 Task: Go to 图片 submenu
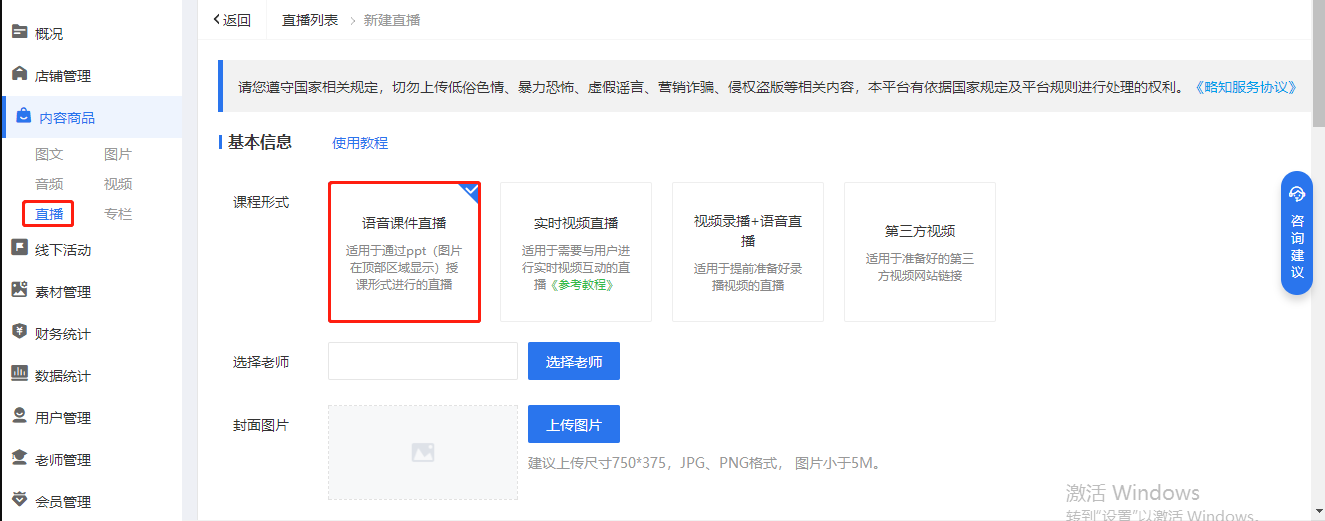(118, 154)
